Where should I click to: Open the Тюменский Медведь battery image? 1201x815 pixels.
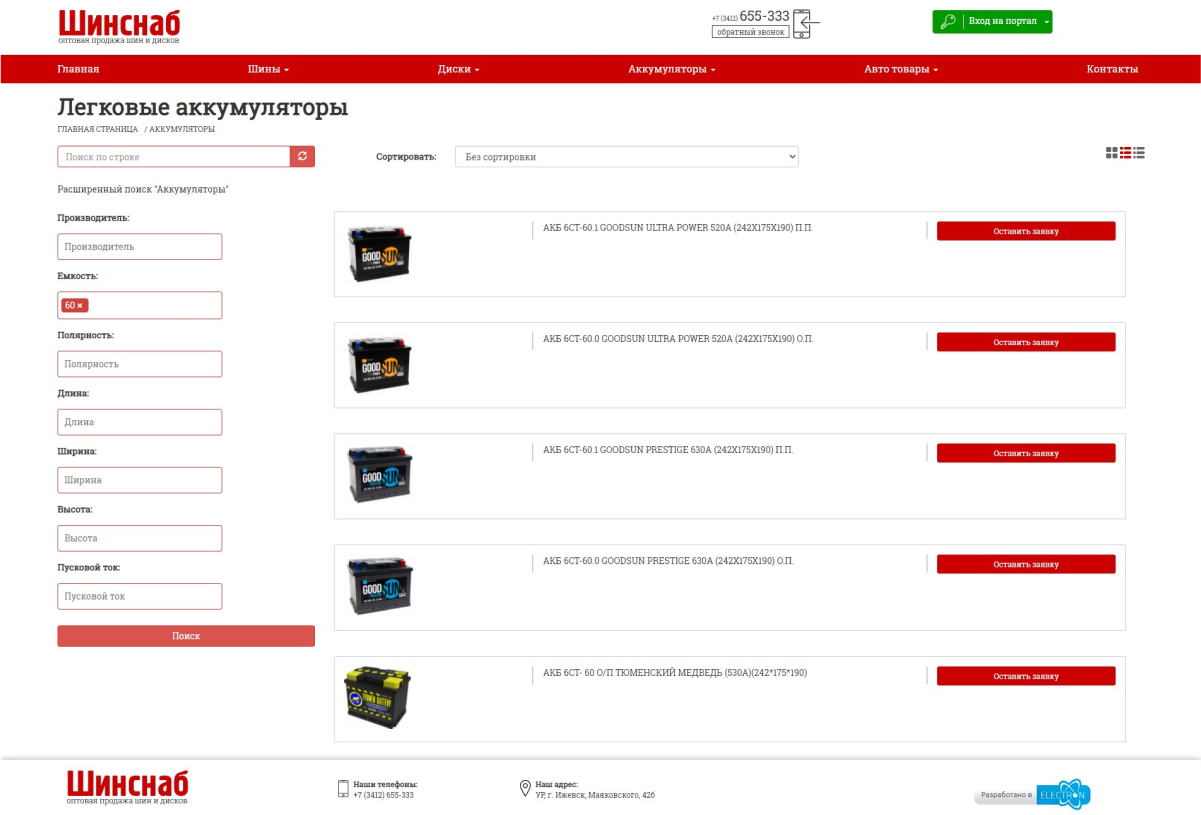377,698
